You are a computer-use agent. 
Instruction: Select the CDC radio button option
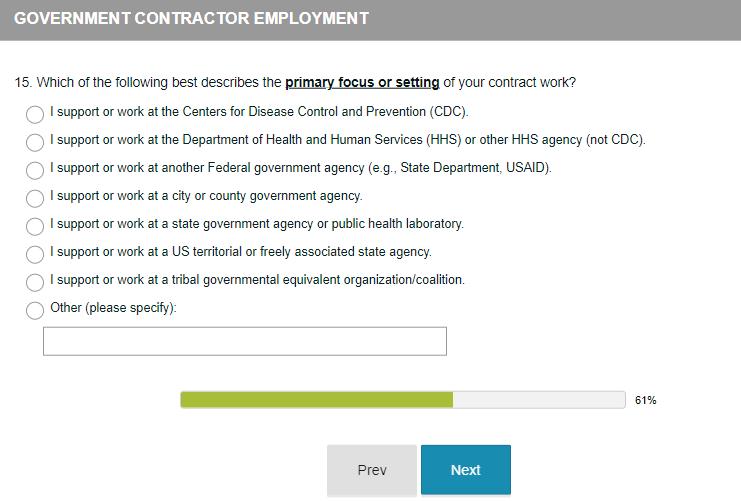[x=35, y=115]
